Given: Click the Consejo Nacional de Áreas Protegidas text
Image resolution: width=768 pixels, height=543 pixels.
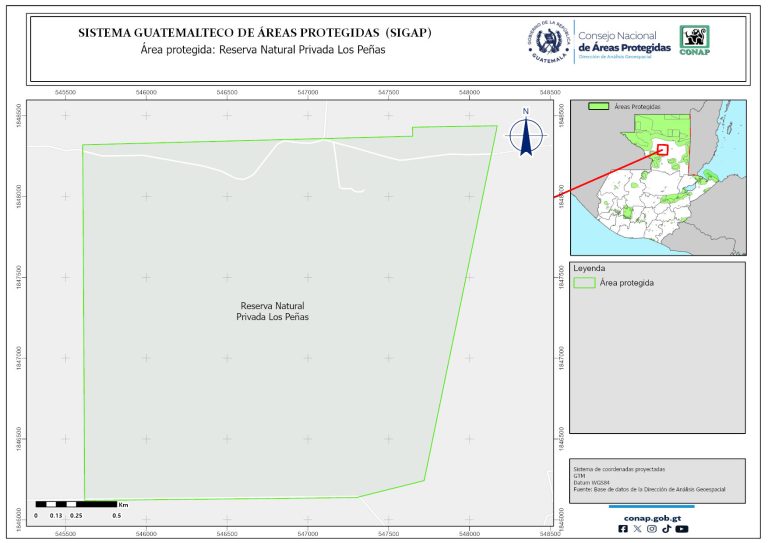Looking at the screenshot, I should [x=625, y=42].
